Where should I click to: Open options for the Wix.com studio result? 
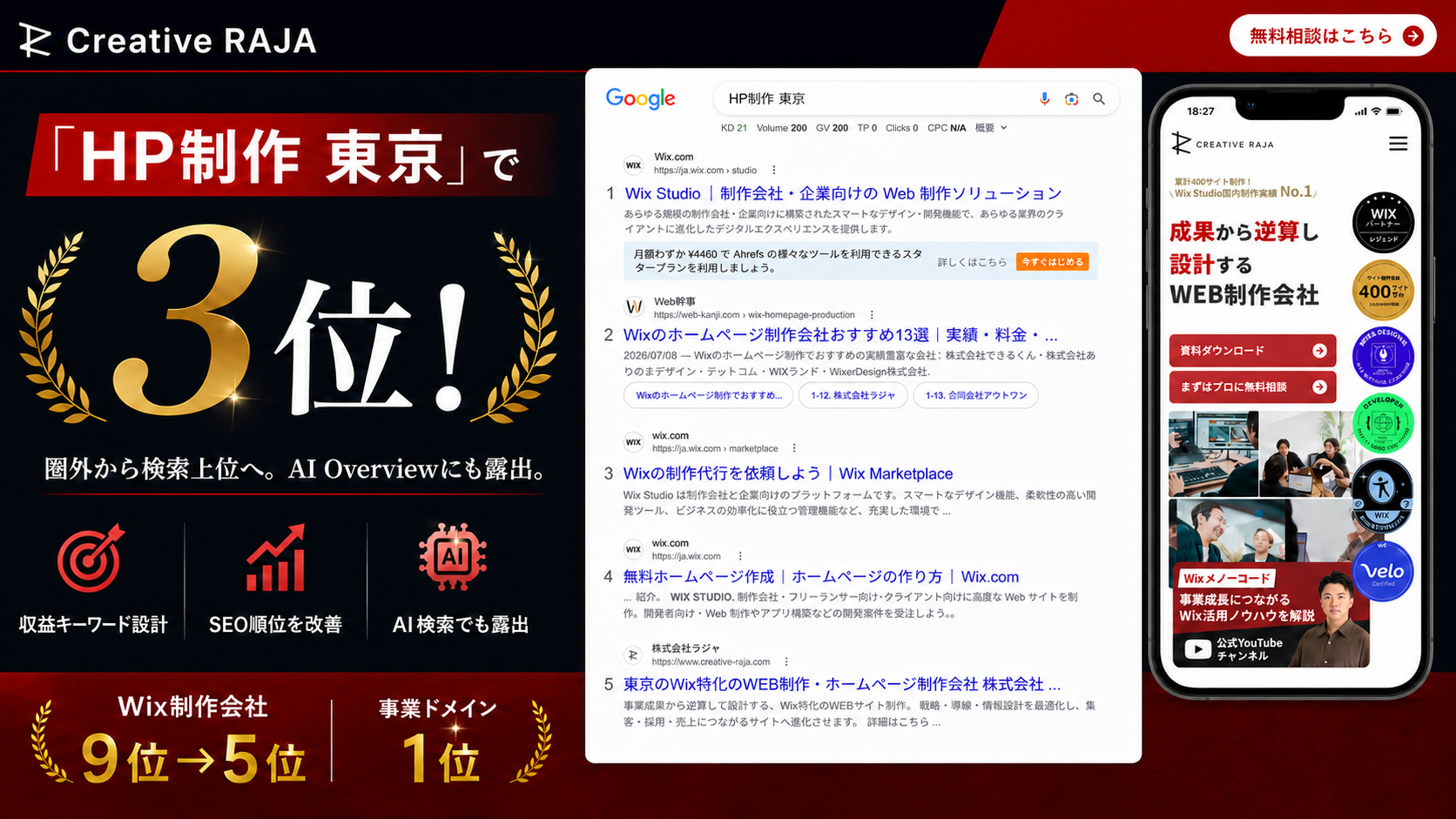[773, 171]
